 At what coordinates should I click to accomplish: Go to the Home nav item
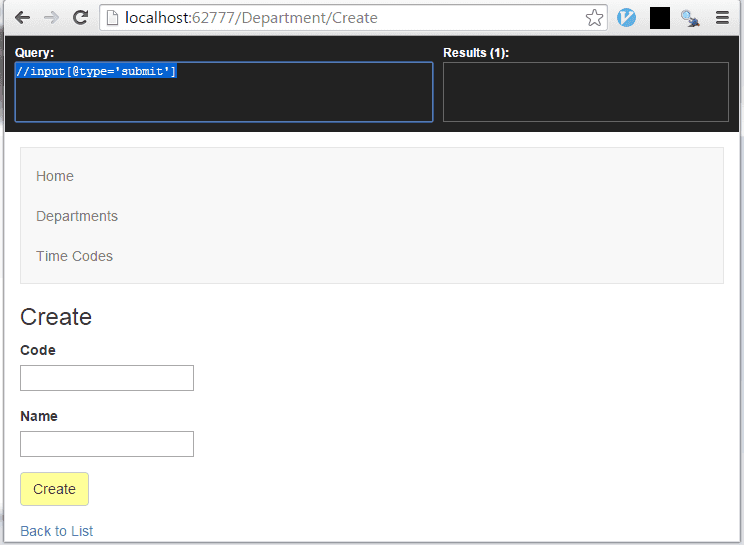point(55,176)
